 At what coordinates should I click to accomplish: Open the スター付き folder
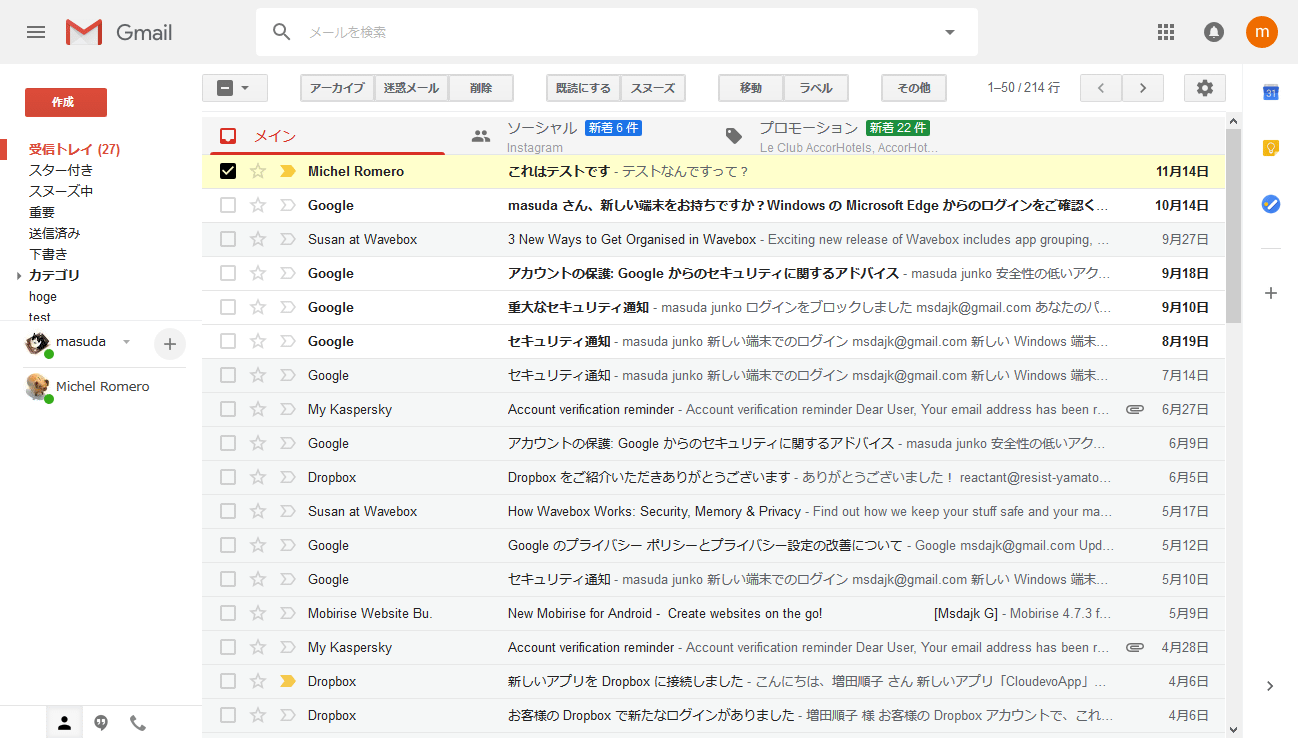(61, 171)
